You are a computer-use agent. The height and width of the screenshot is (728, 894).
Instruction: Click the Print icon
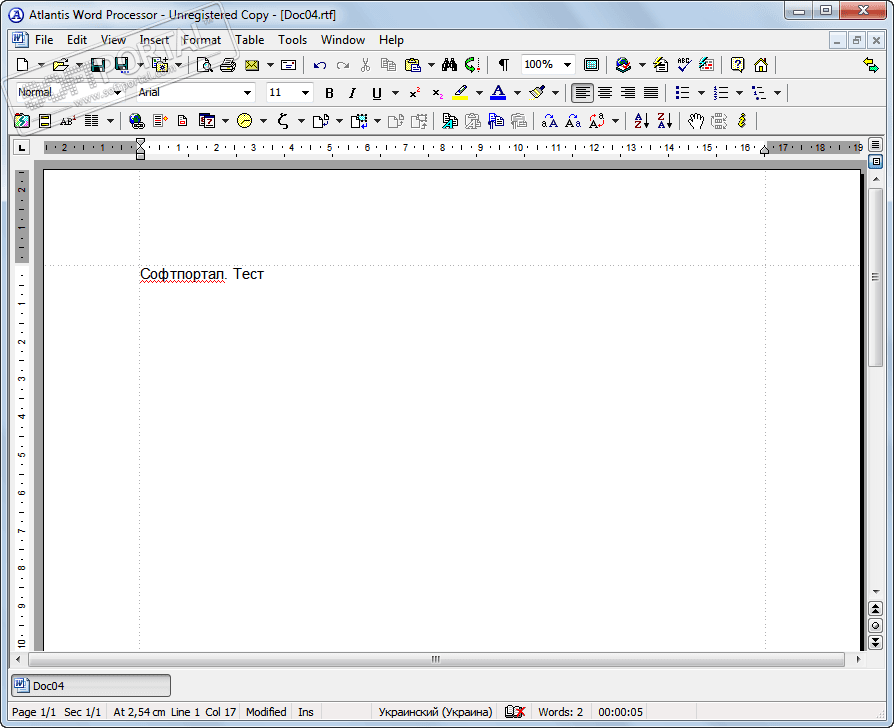tap(227, 65)
